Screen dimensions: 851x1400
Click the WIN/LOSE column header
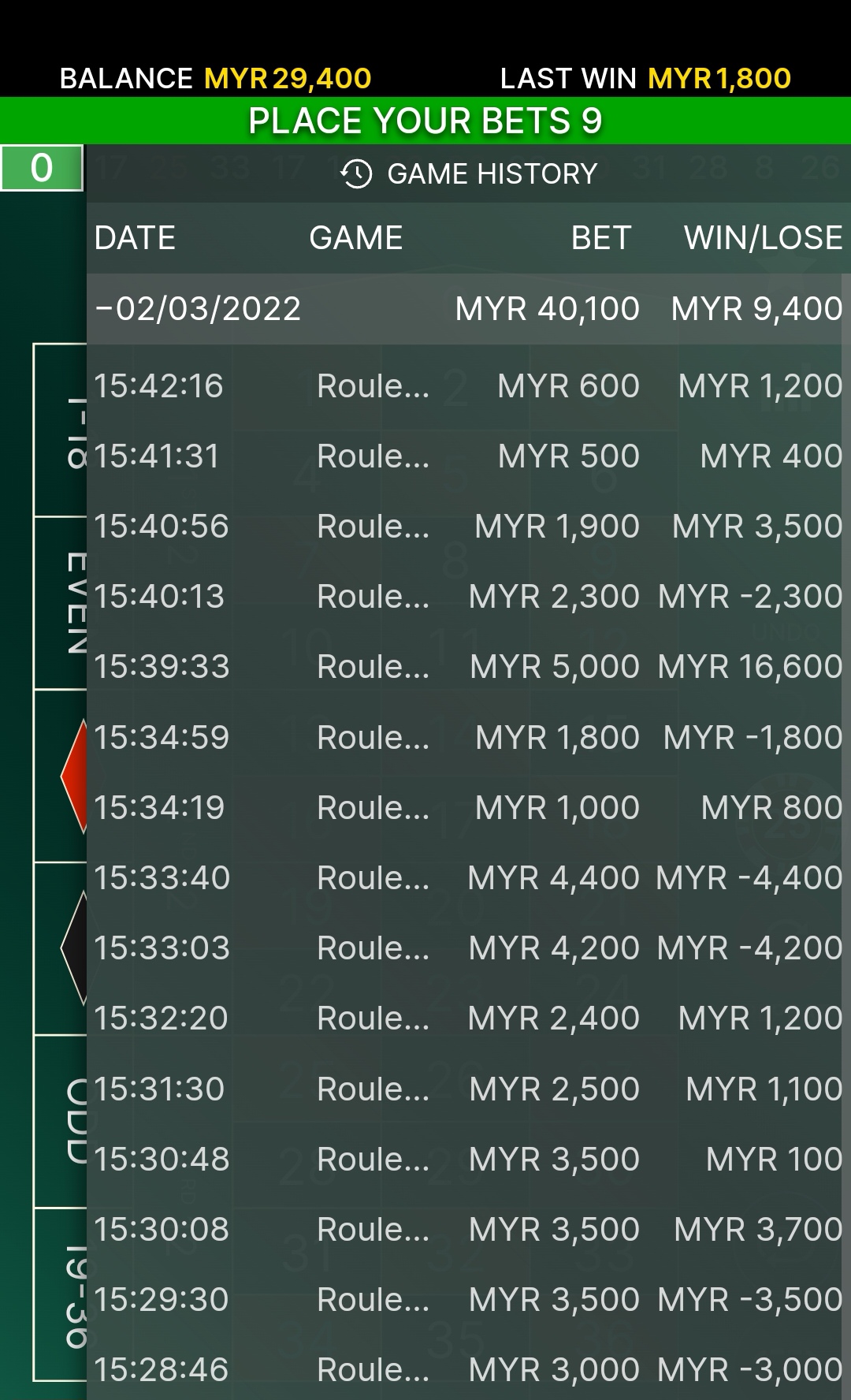763,238
